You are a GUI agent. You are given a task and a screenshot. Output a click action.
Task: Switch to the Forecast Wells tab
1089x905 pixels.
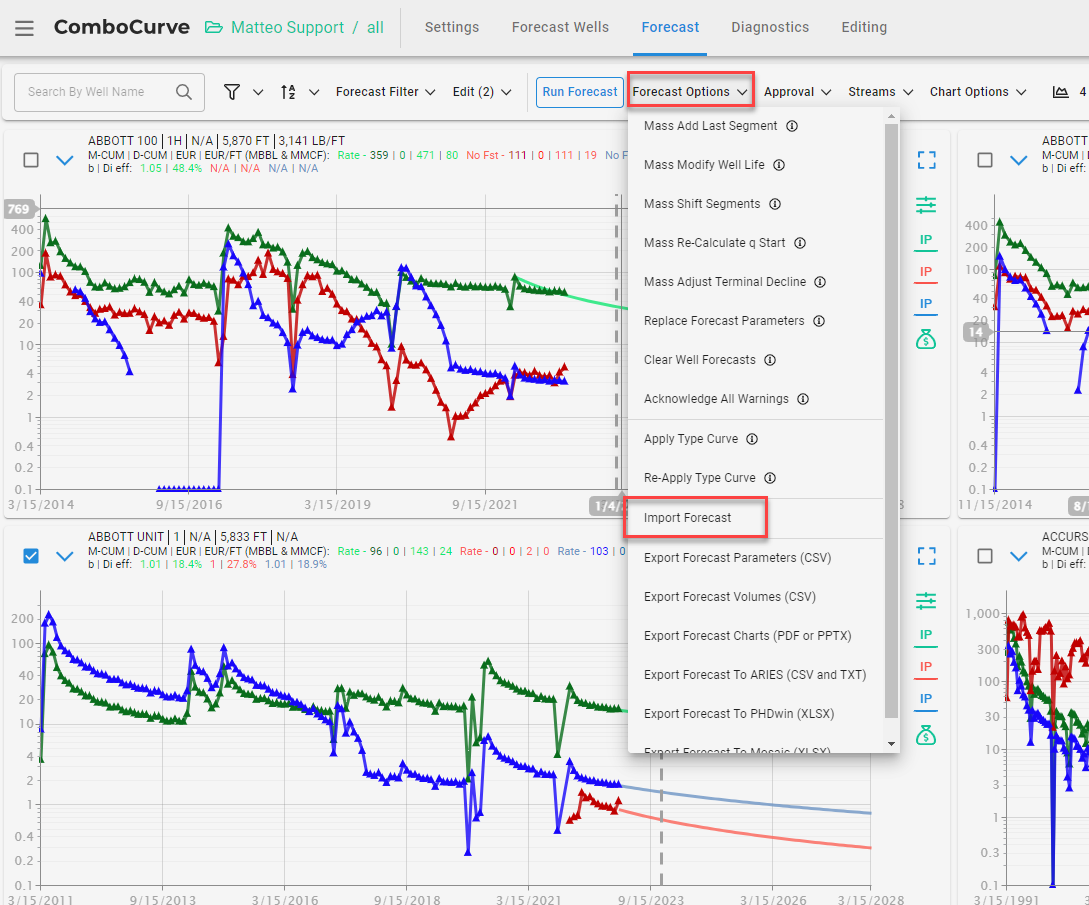point(560,27)
